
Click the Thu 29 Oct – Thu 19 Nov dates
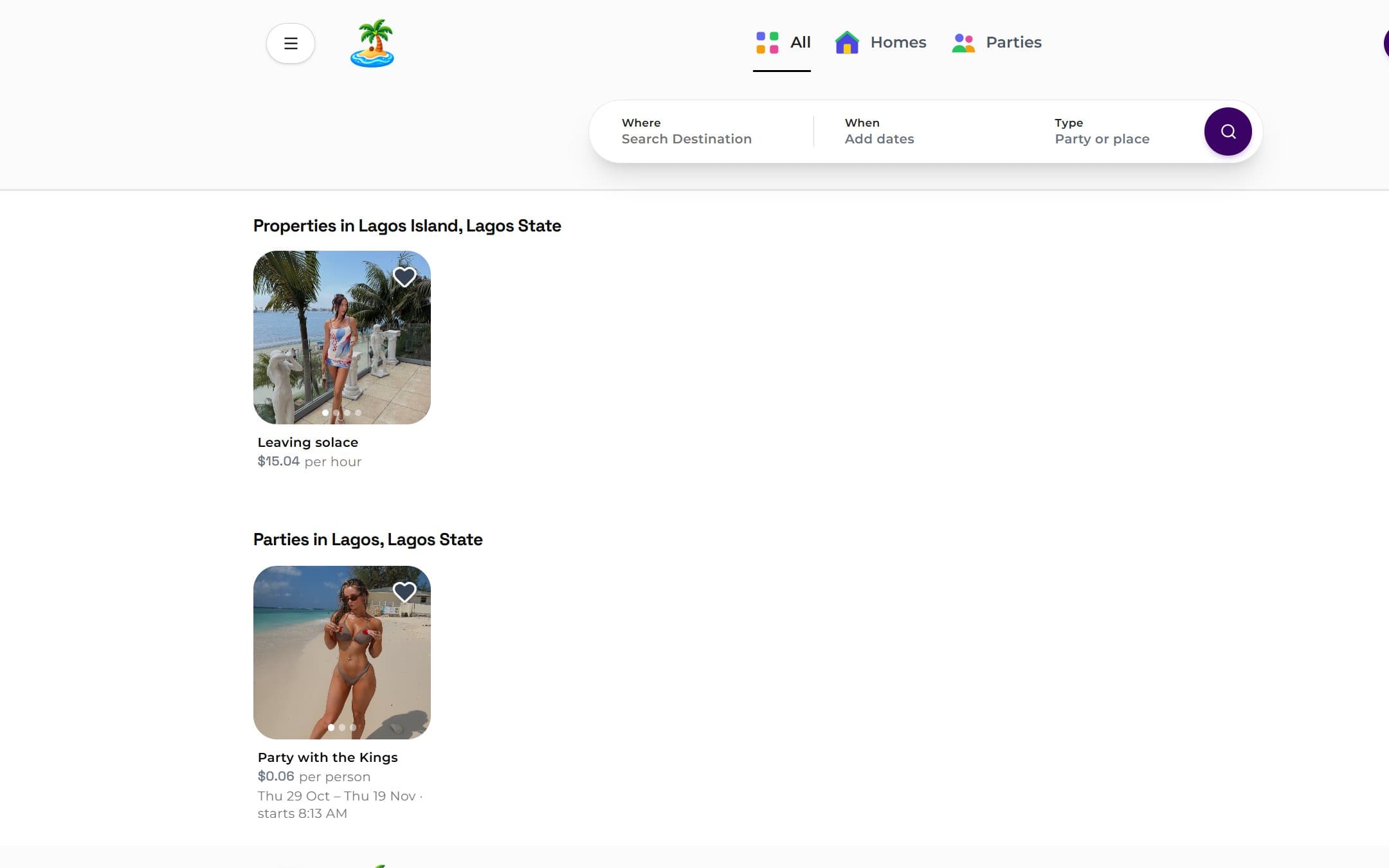click(x=337, y=796)
